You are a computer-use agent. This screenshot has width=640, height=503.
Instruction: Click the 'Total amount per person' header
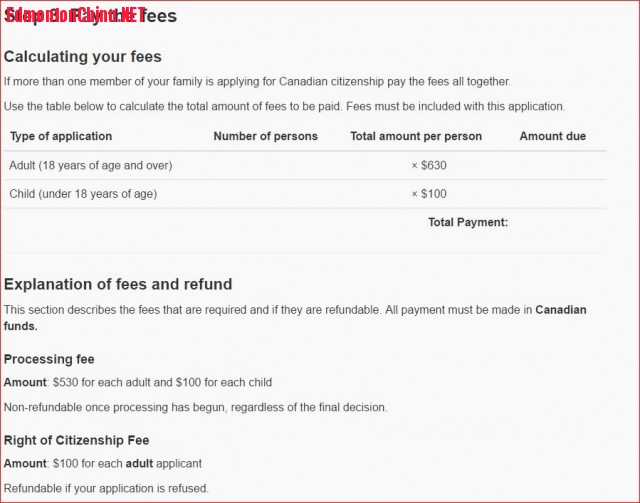pyautogui.click(x=416, y=136)
